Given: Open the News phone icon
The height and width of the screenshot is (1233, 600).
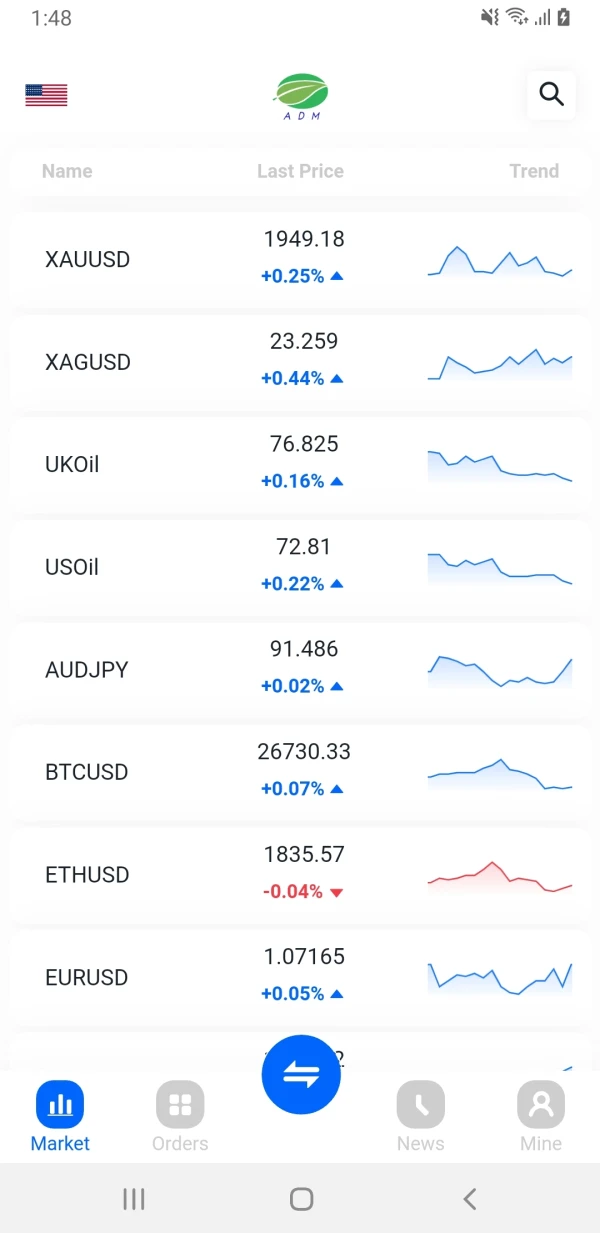Looking at the screenshot, I should click(x=420, y=1105).
